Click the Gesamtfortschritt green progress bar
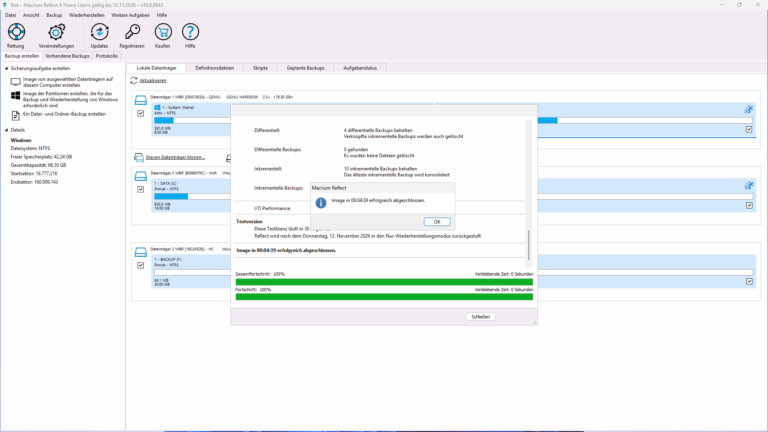768x432 pixels. pos(384,282)
